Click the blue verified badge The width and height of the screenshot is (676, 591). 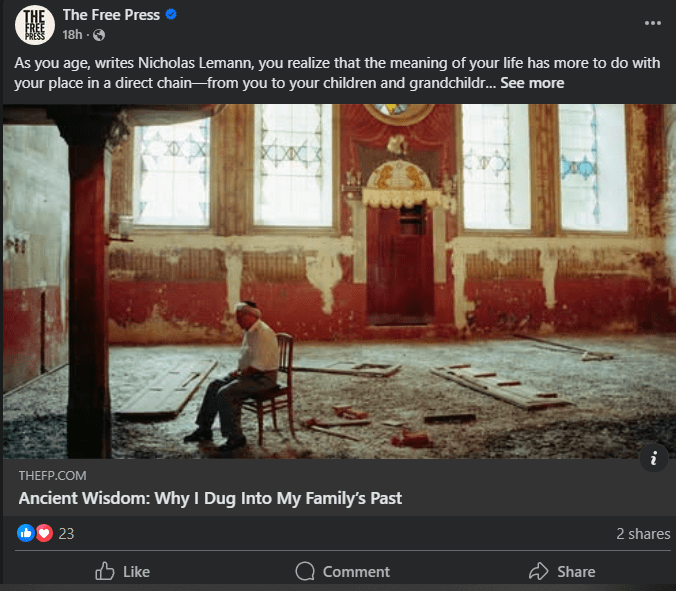point(171,15)
